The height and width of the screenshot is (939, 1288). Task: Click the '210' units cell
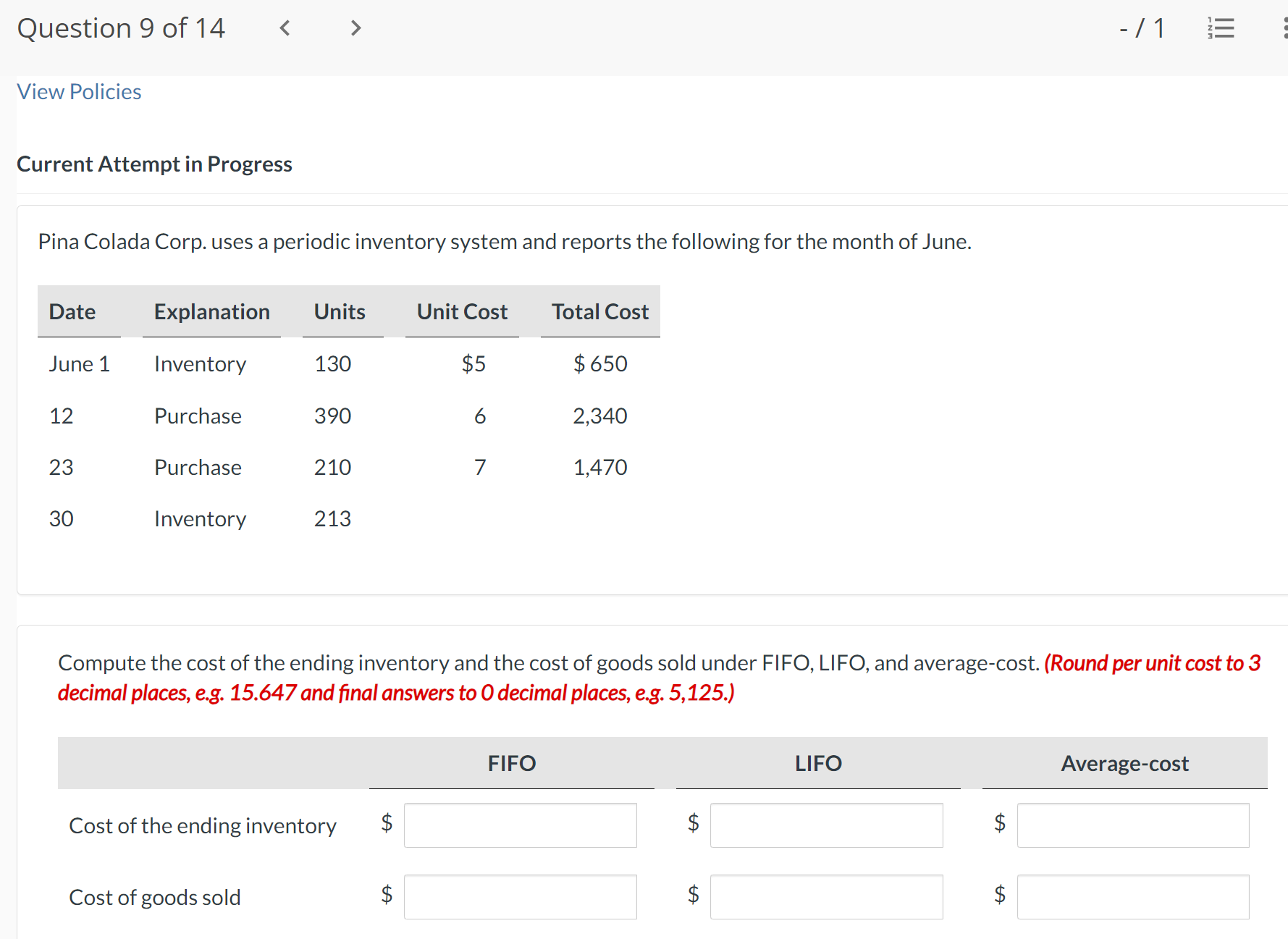coord(332,467)
